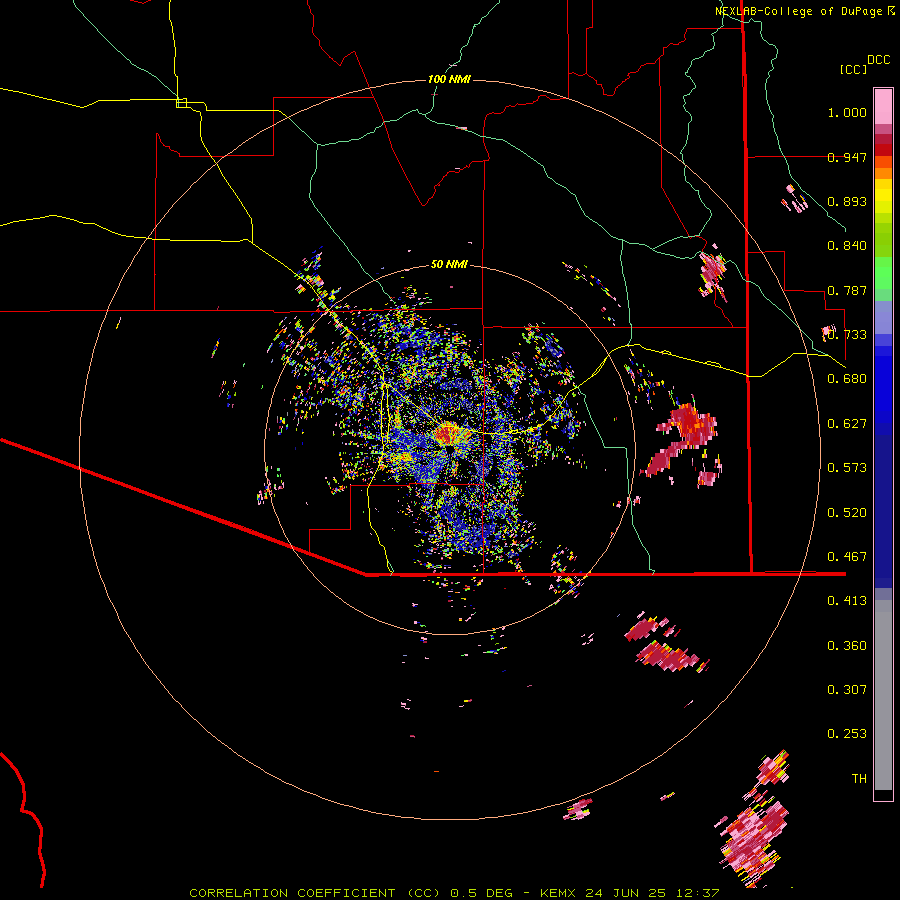Click the 0.413 color scale value
Viewport: 900px width, 900px height.
847,601
